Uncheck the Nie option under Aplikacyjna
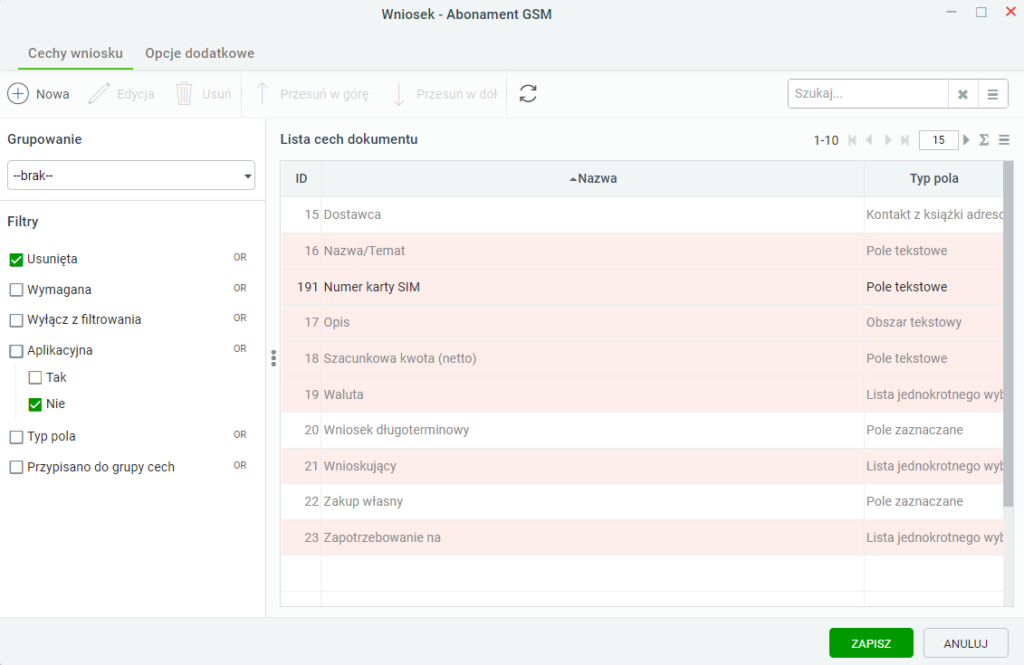 click(x=35, y=404)
